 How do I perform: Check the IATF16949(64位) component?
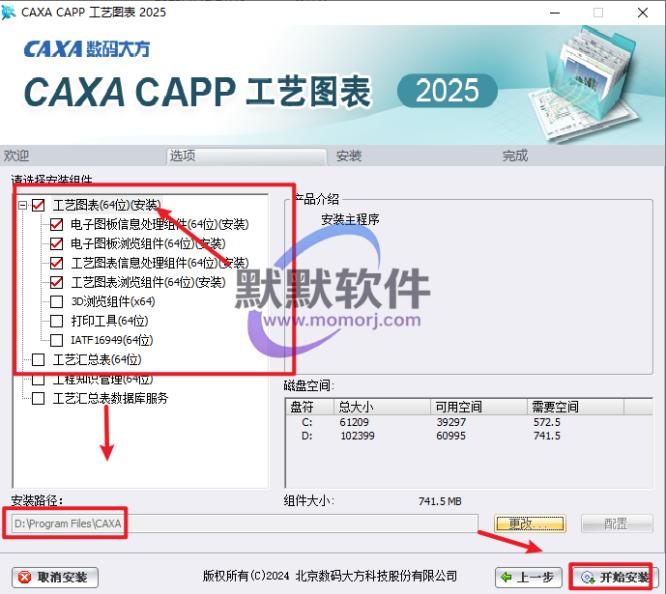pyautogui.click(x=57, y=340)
